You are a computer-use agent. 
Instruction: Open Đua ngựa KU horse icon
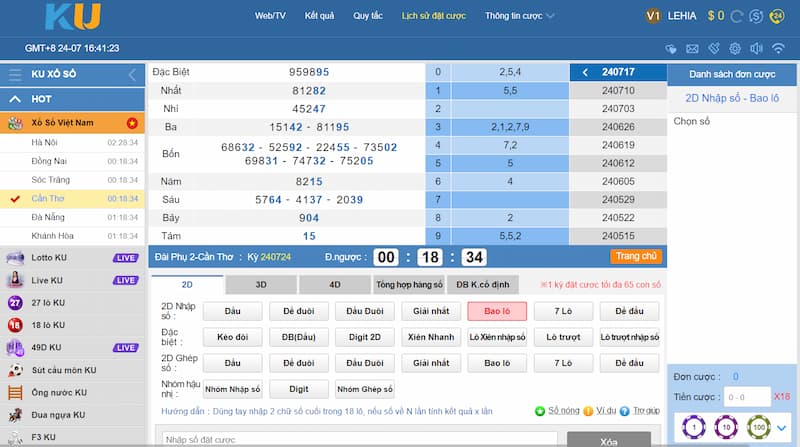(15, 415)
